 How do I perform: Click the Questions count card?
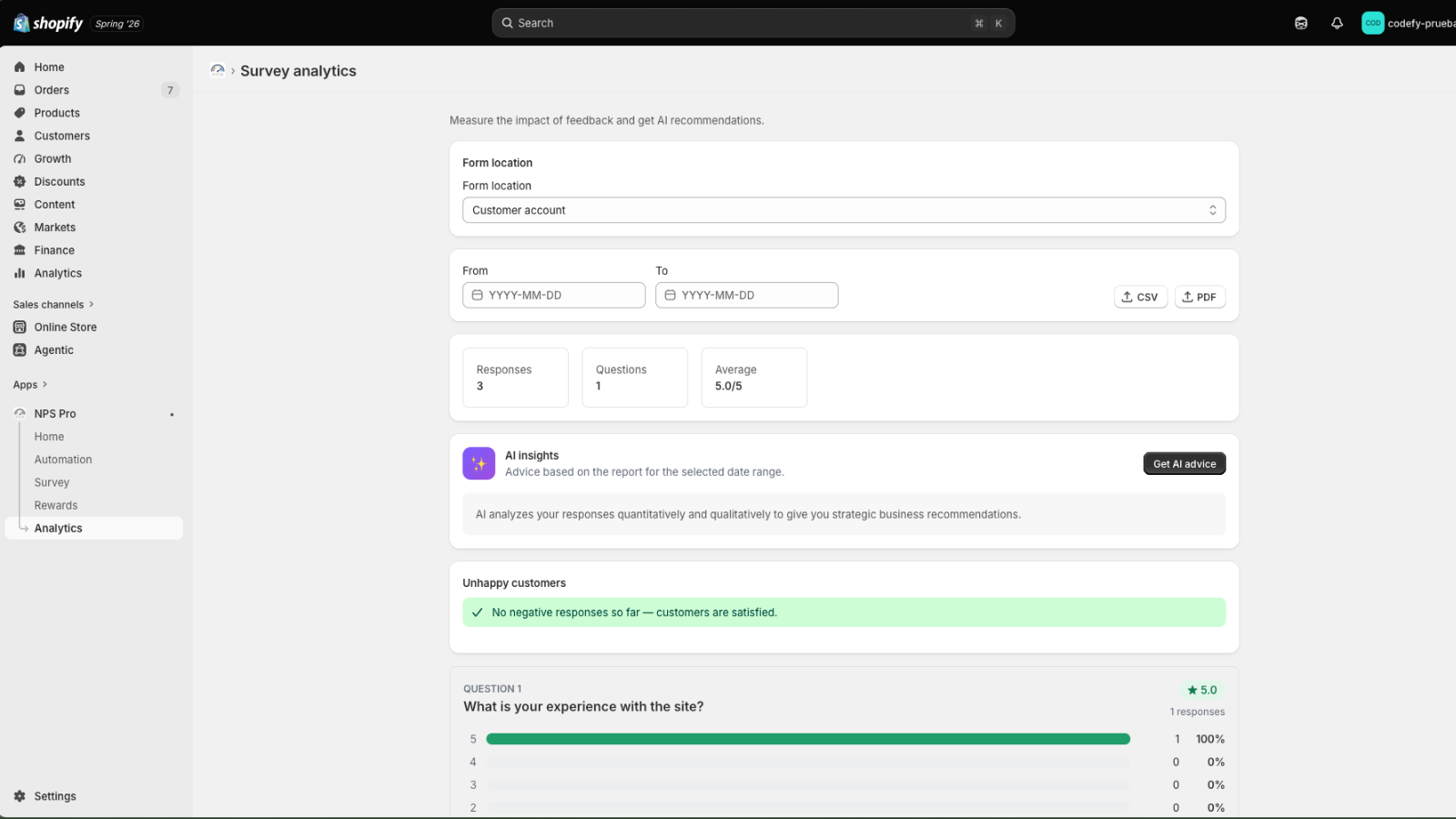coord(635,378)
